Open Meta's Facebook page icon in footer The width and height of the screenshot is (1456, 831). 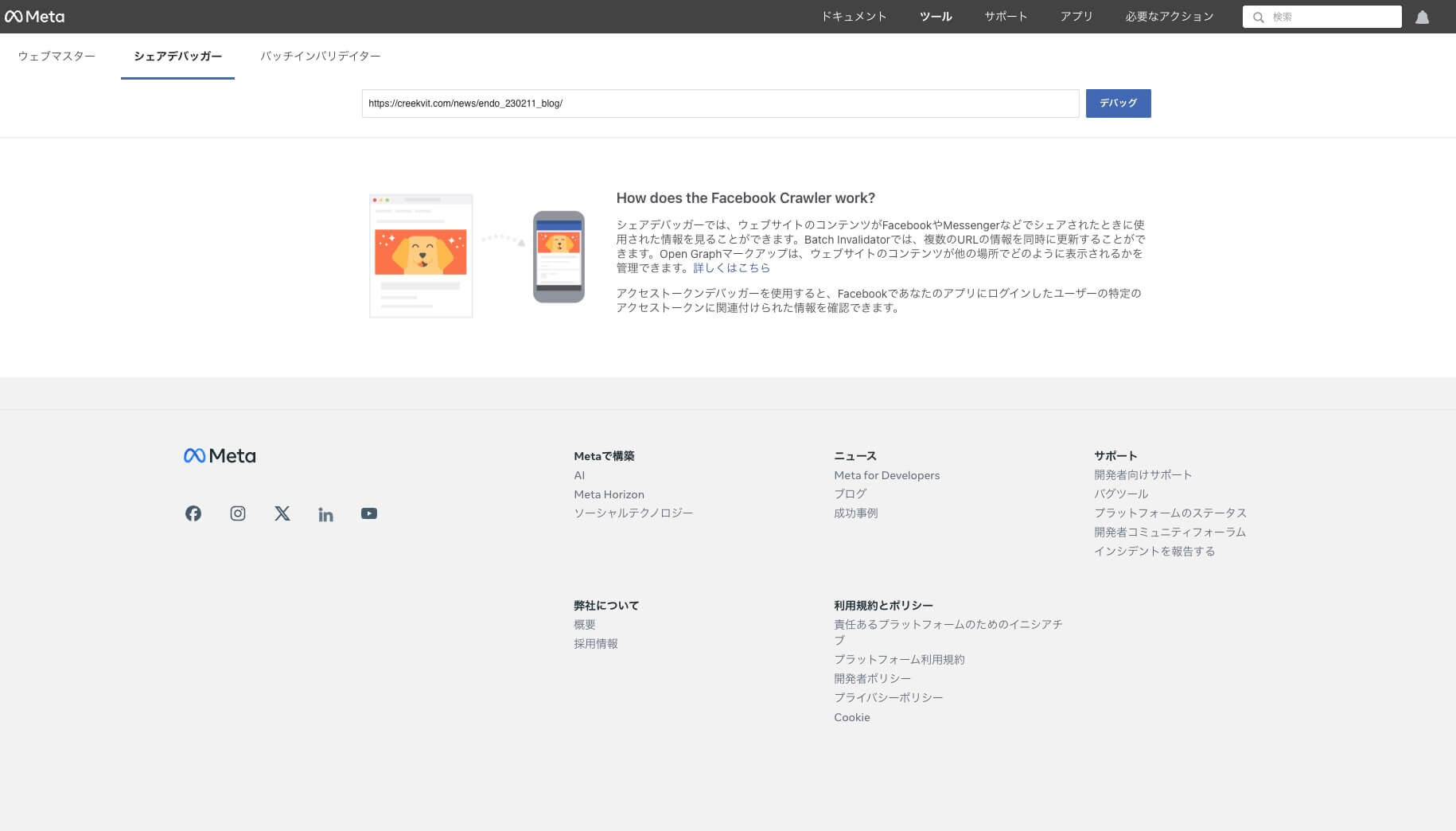pyautogui.click(x=193, y=513)
